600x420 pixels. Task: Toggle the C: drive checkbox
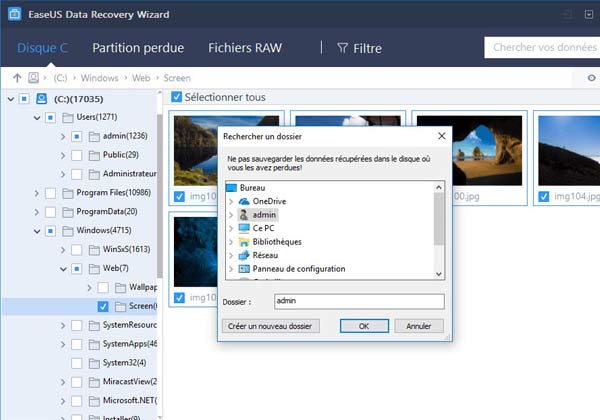[x=24, y=99]
